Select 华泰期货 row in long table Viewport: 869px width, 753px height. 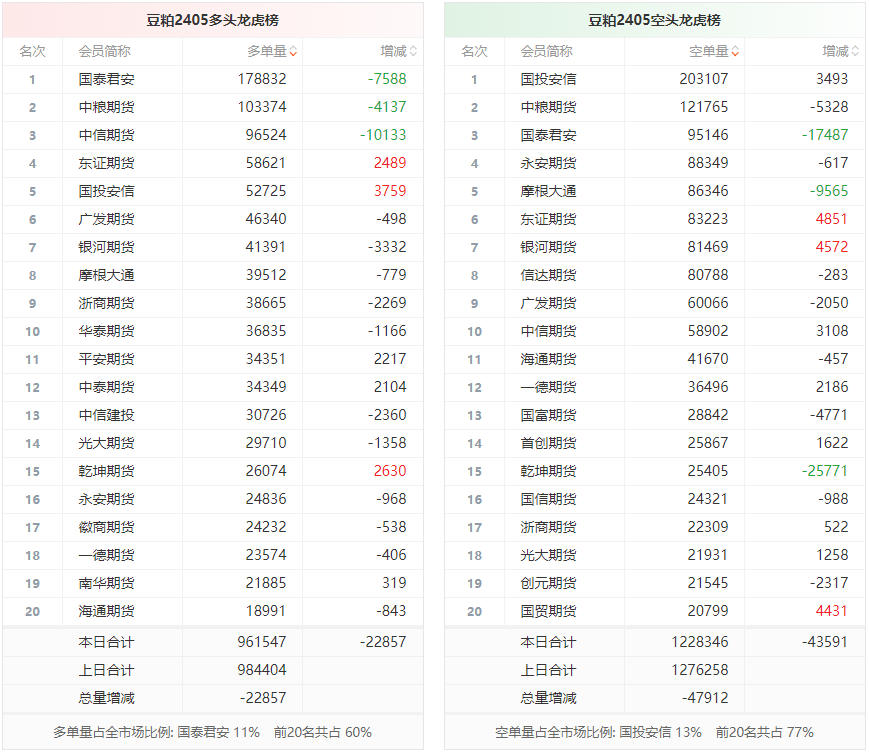[213, 331]
